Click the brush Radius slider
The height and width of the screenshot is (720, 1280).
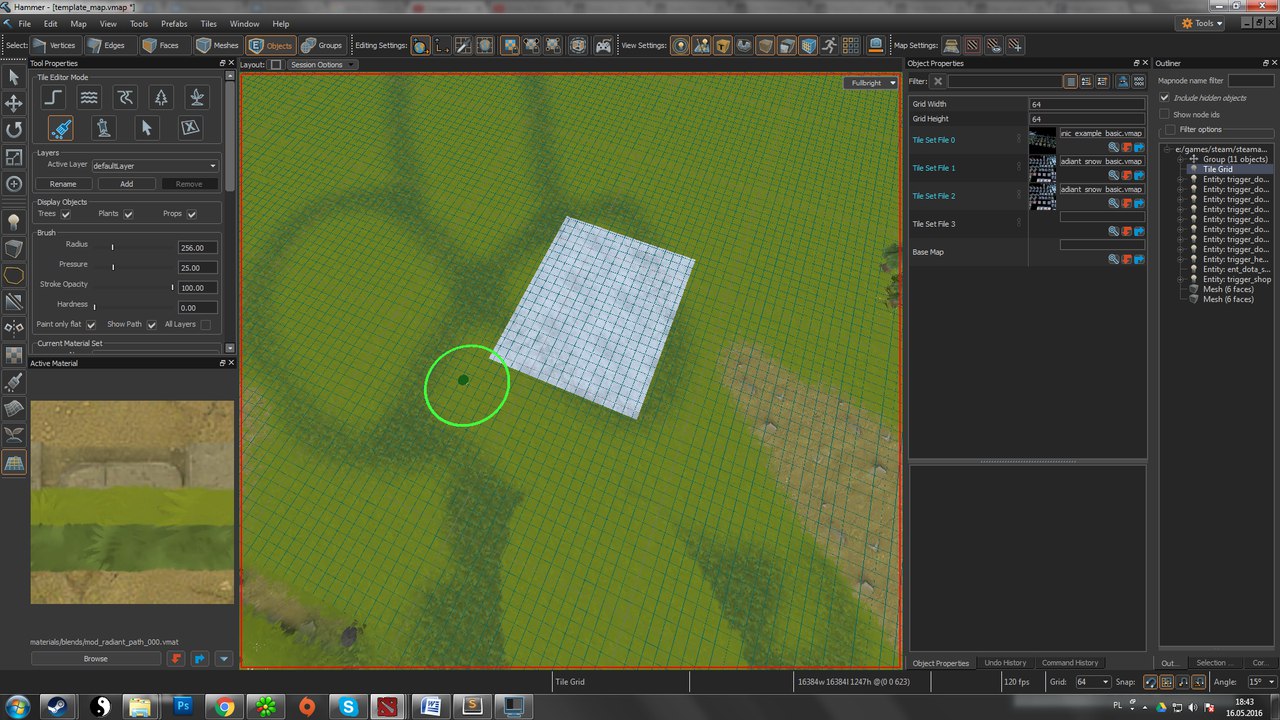(x=112, y=246)
